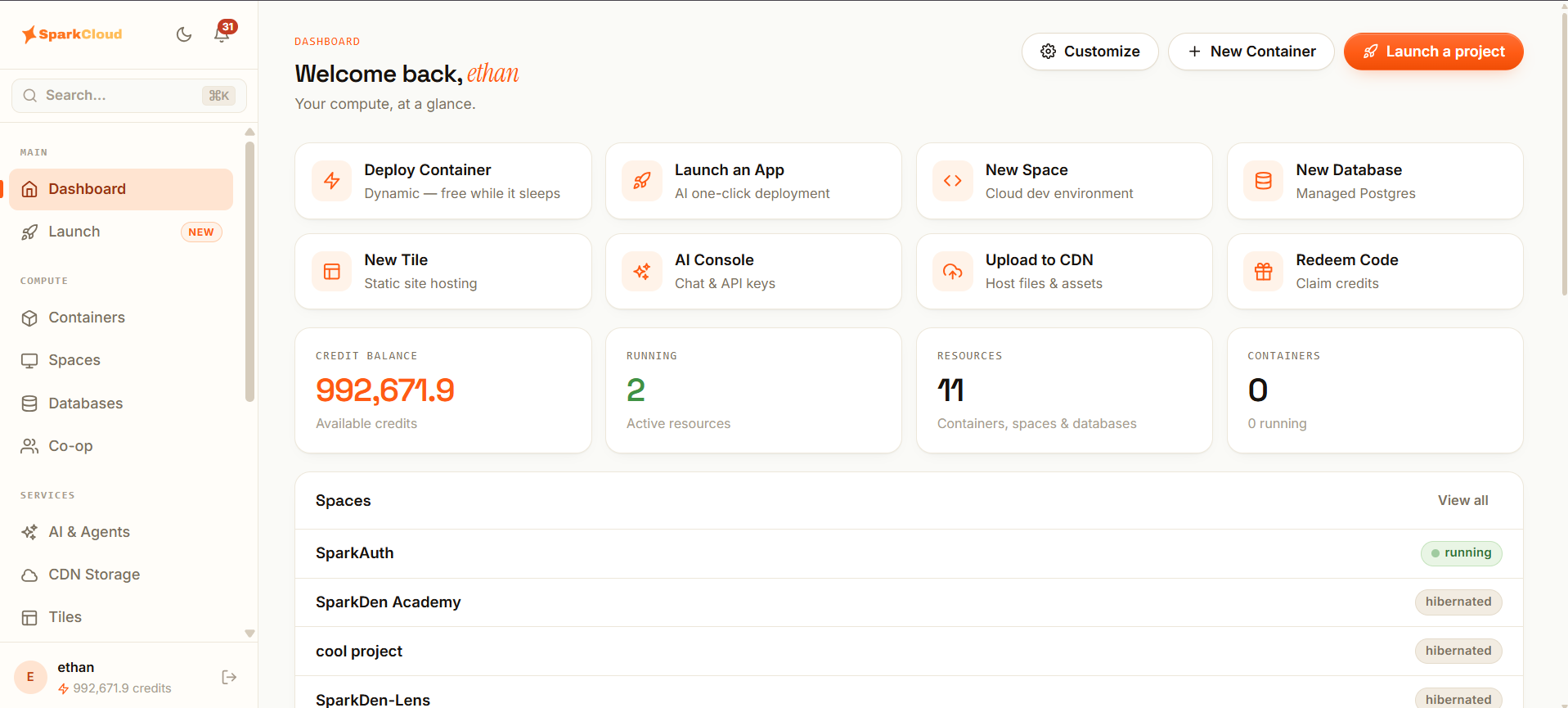Click the Containers cube icon in sidebar

point(29,318)
